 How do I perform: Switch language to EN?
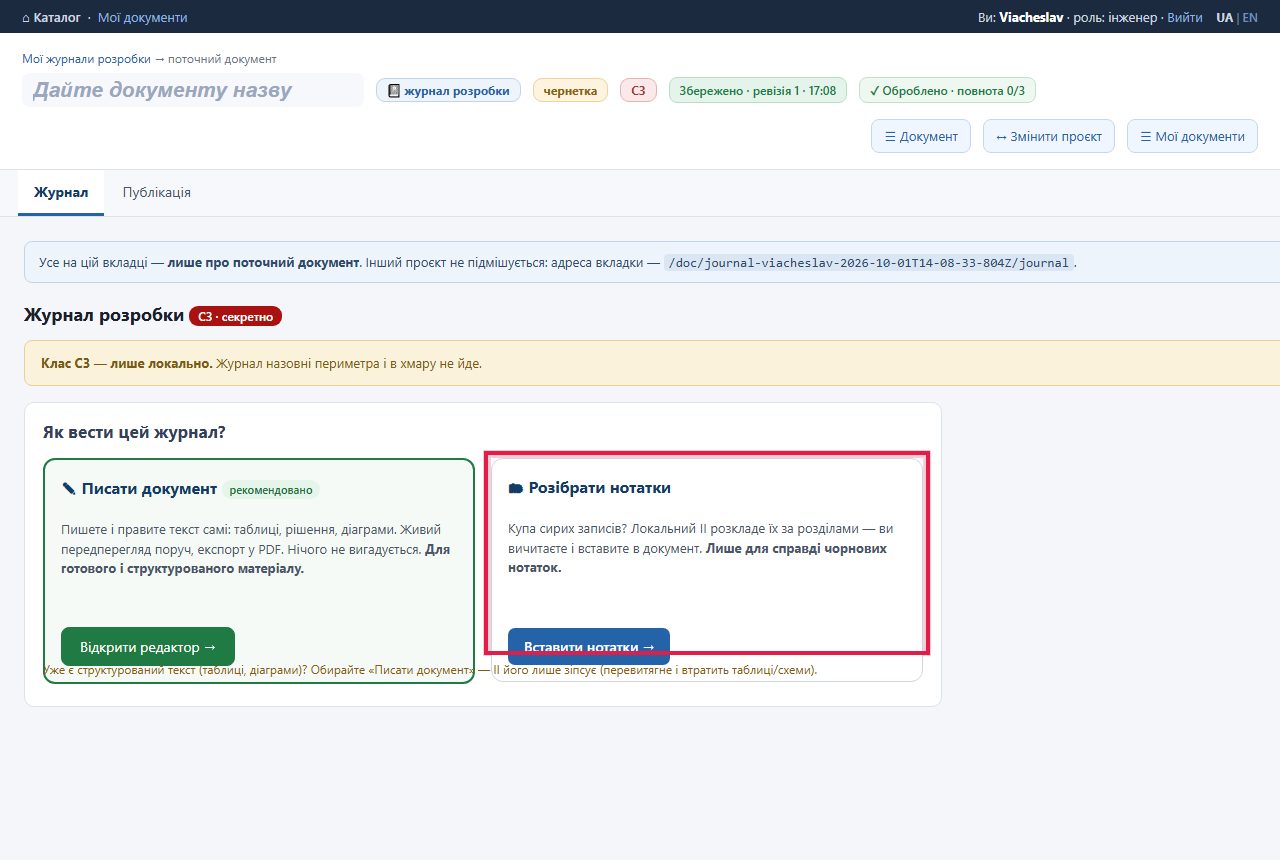(1250, 18)
